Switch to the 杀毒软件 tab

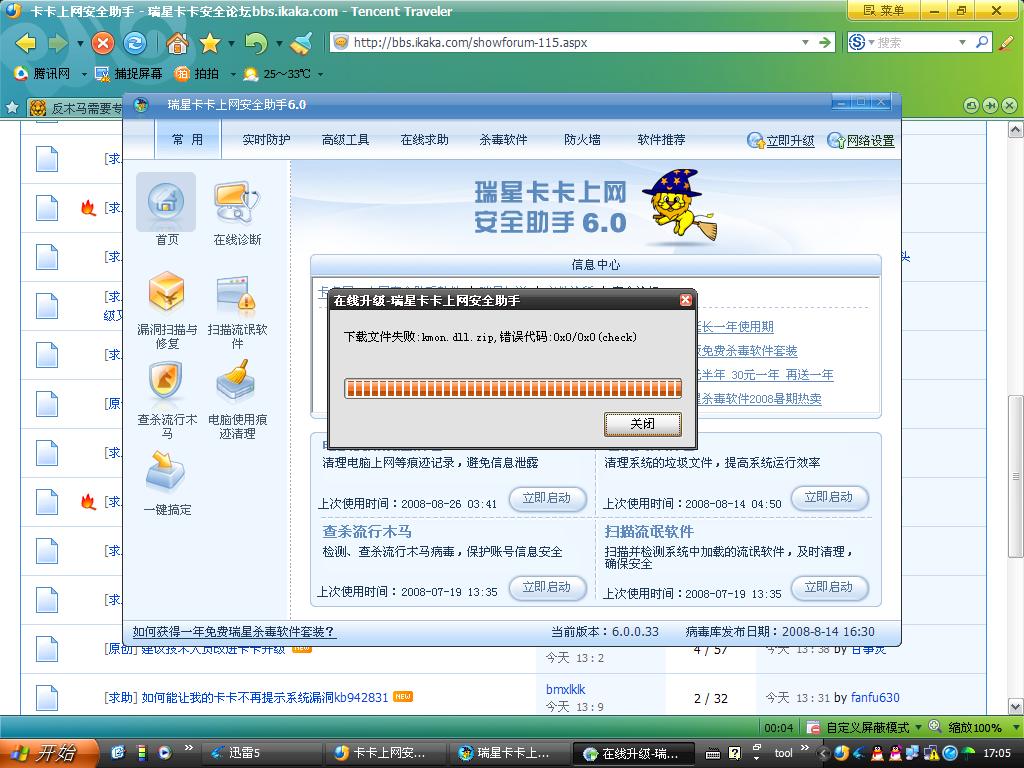[x=504, y=140]
